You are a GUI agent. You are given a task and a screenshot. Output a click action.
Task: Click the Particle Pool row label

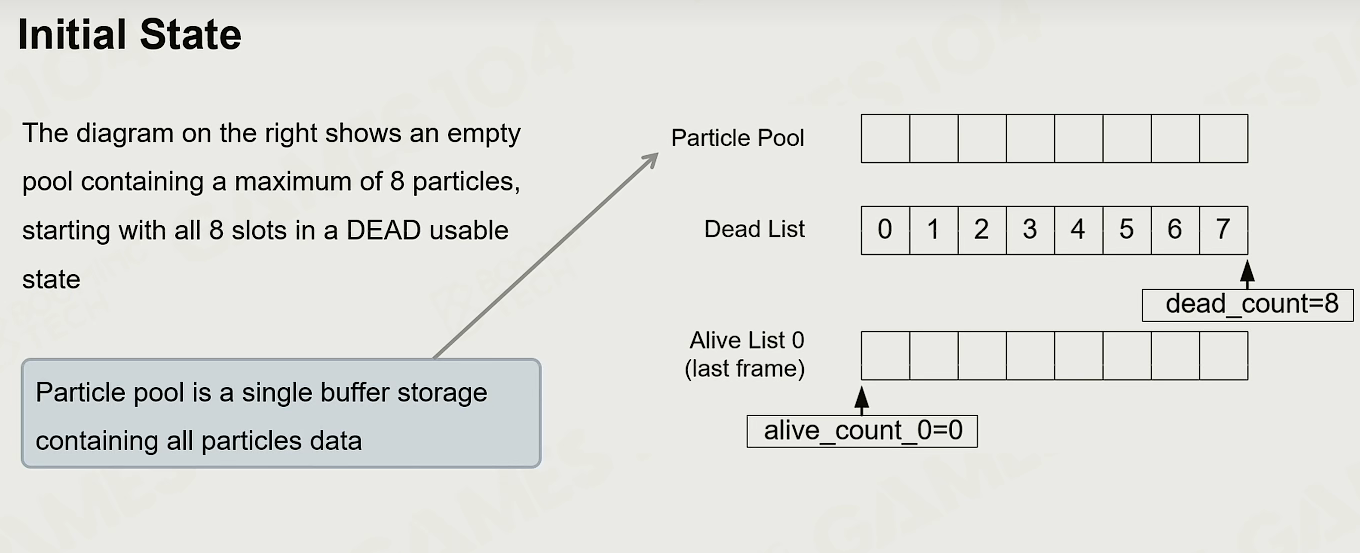coord(738,138)
